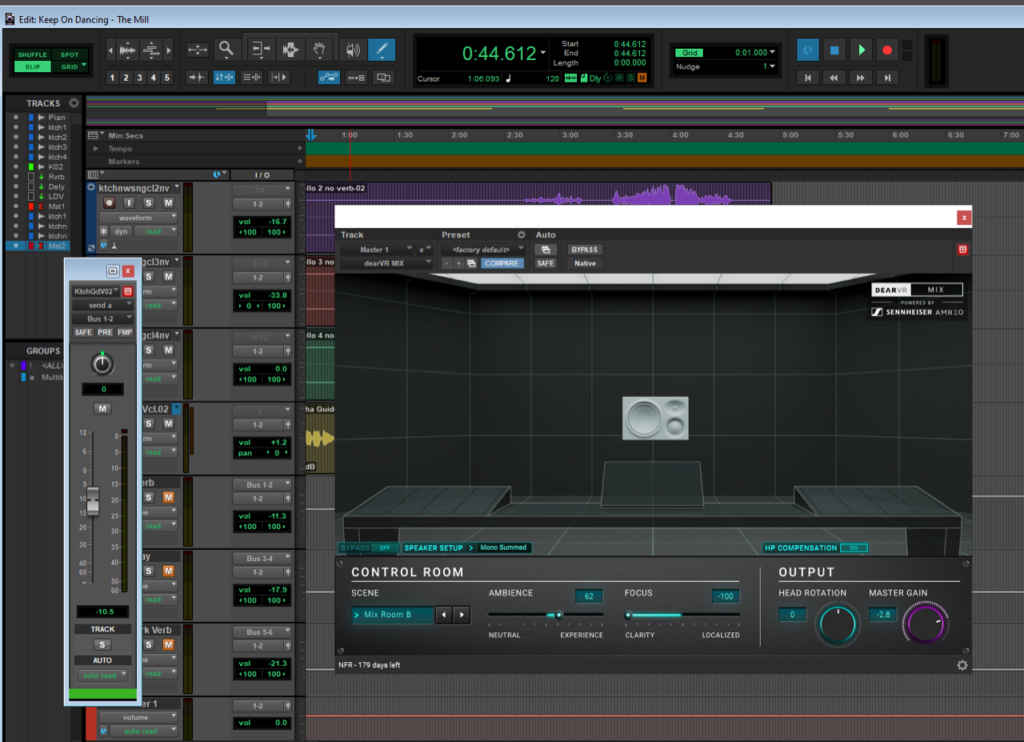Screen dimensions: 1024x742
Task: Toggle Tab to Transients icon
Action: point(197,77)
